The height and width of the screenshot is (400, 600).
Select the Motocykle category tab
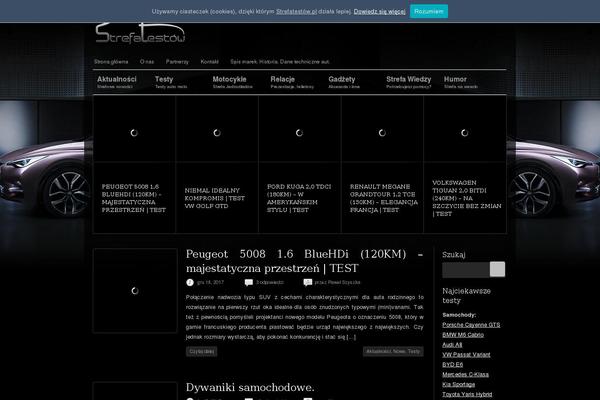[232, 82]
